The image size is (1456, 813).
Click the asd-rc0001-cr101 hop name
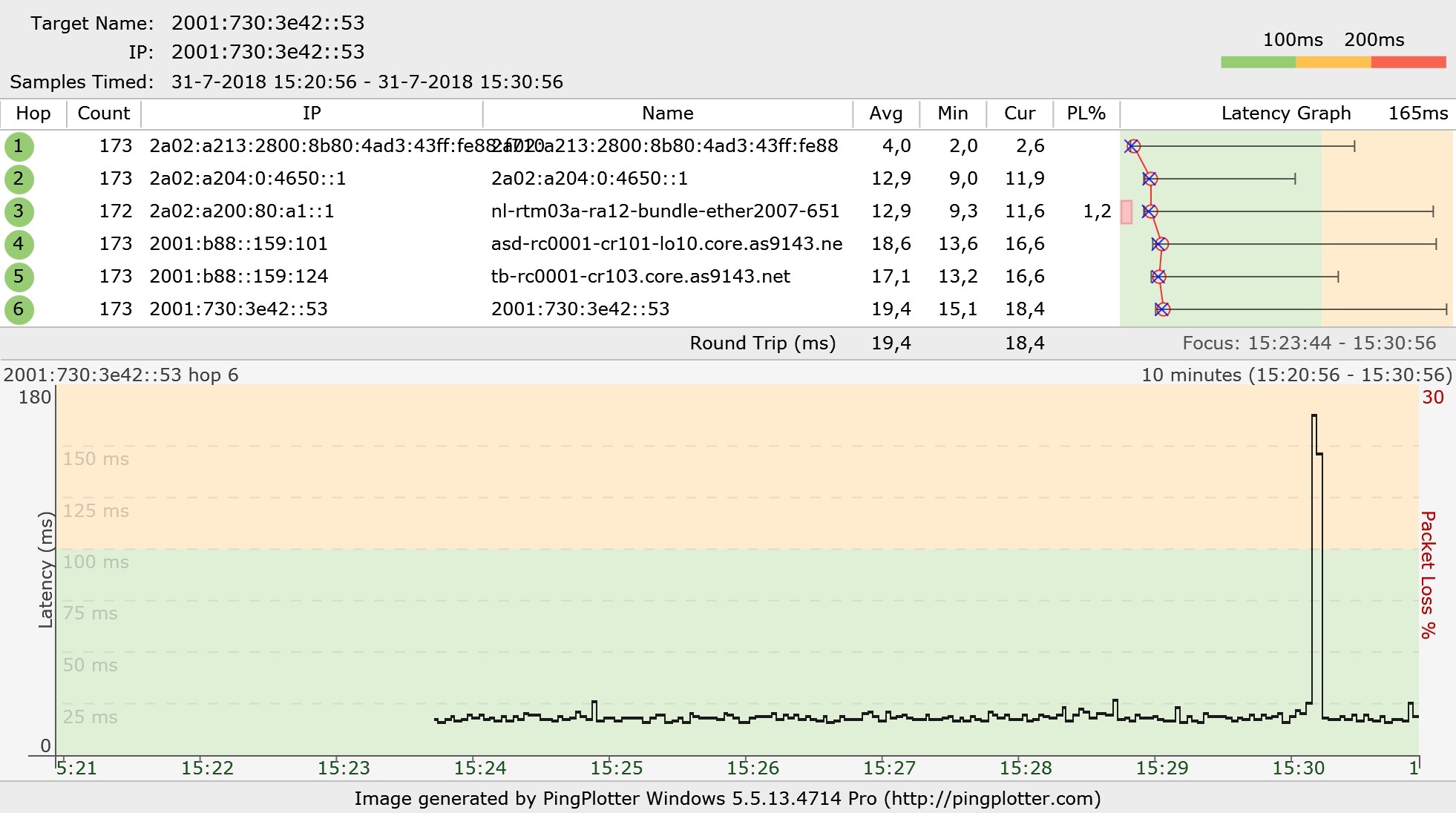[x=666, y=244]
